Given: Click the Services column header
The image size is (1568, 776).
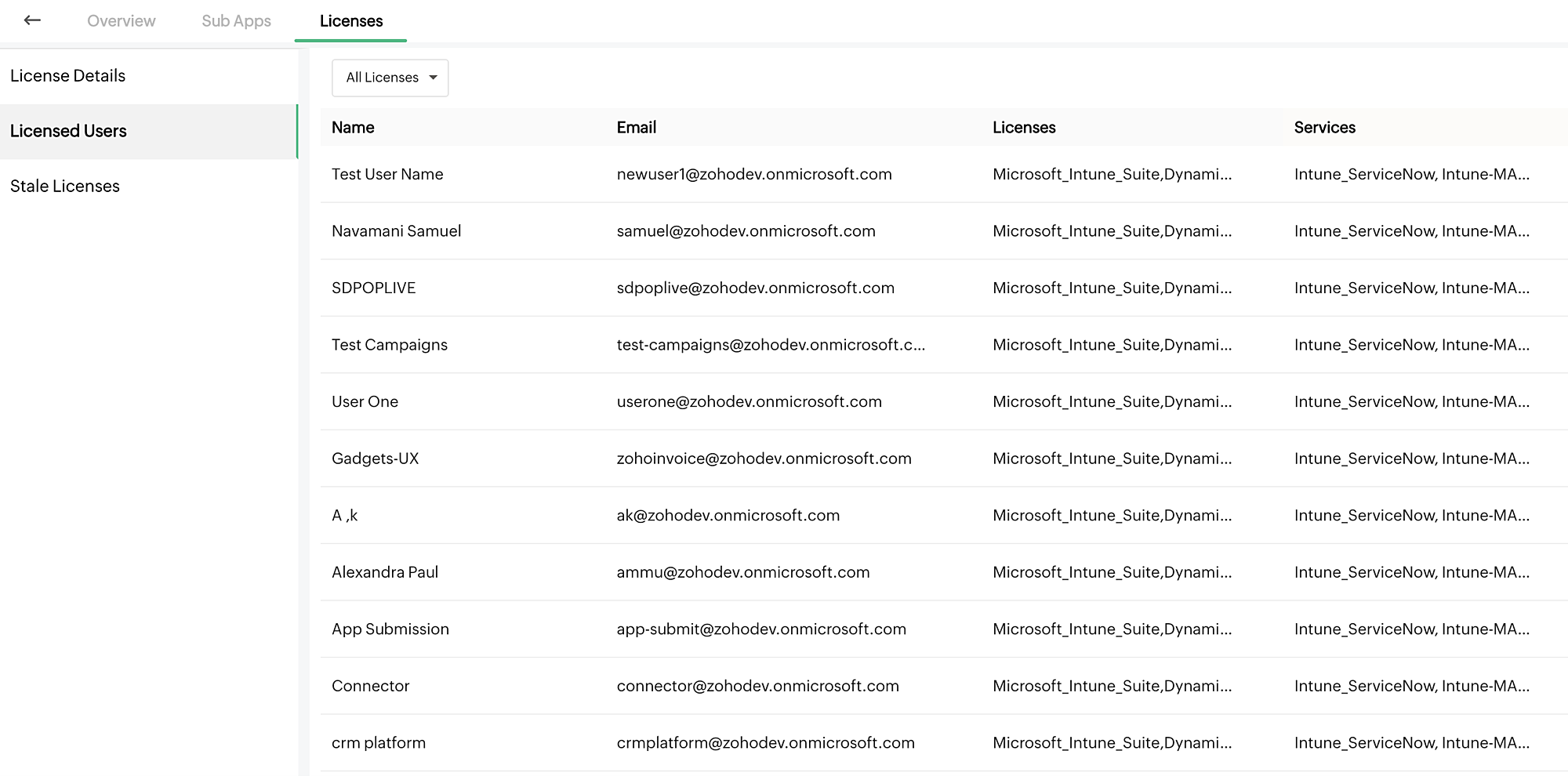Looking at the screenshot, I should pyautogui.click(x=1324, y=128).
